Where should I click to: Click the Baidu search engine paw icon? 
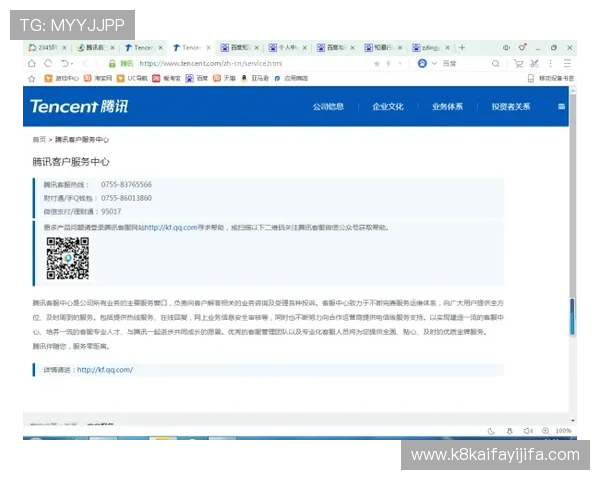point(422,64)
